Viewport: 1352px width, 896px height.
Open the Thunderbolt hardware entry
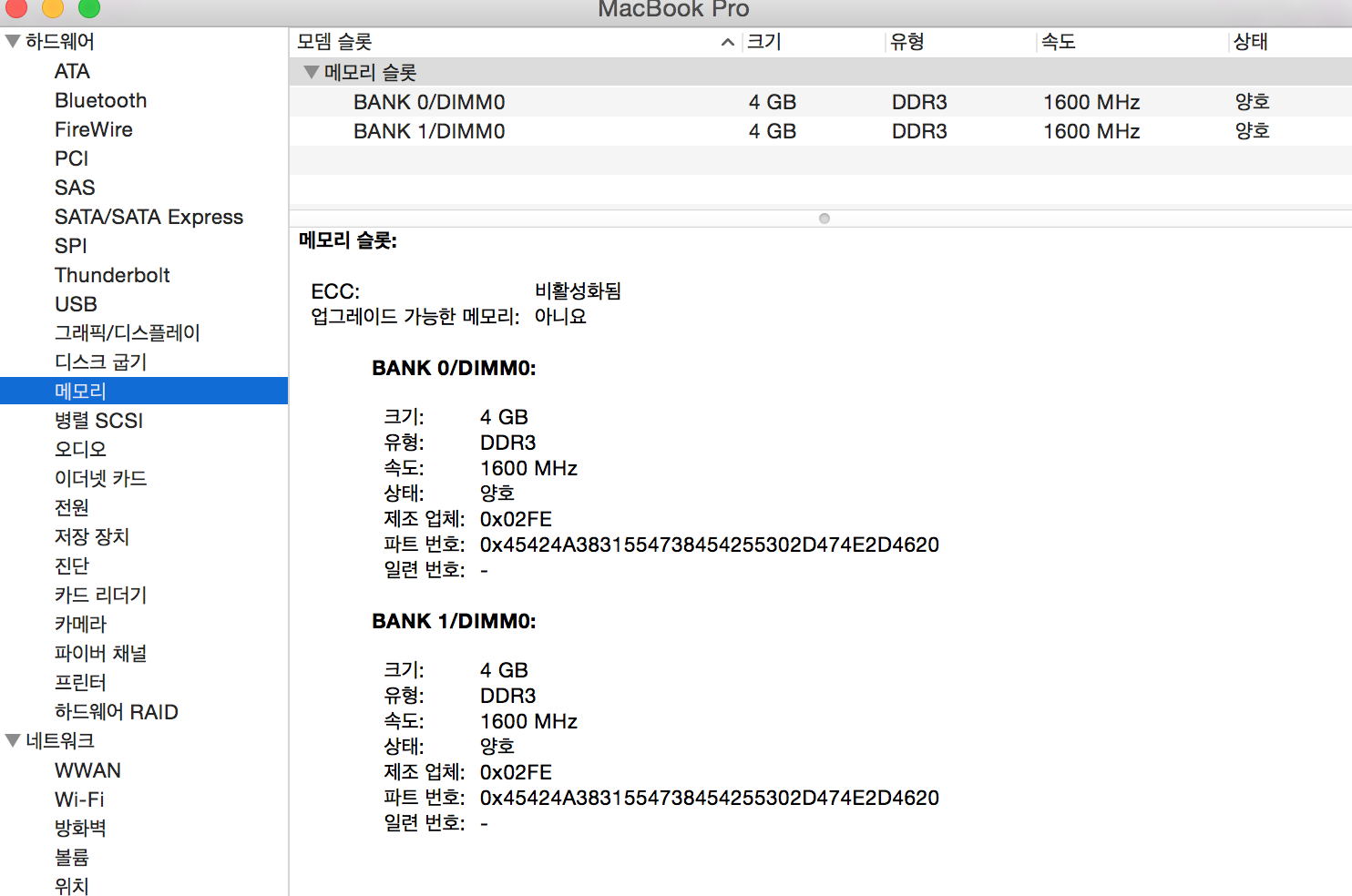pyautogui.click(x=112, y=275)
